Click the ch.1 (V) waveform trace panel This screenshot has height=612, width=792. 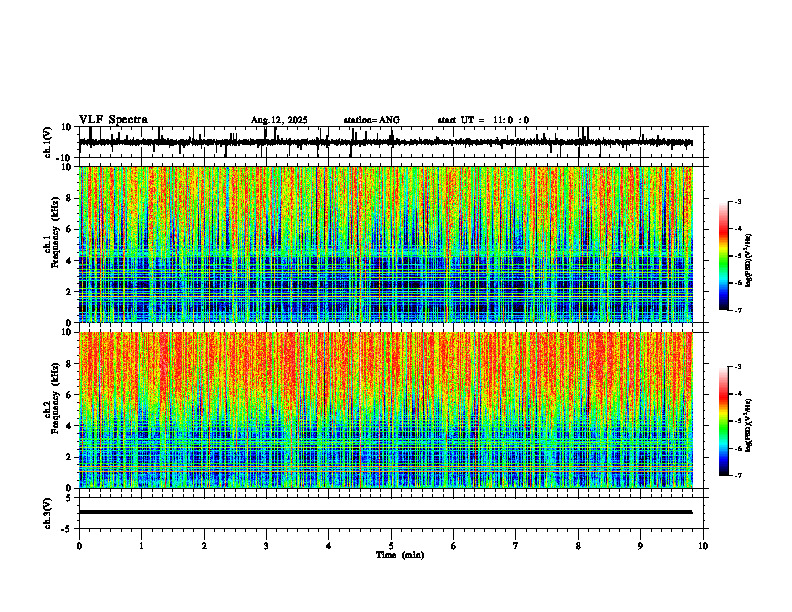coord(393,142)
